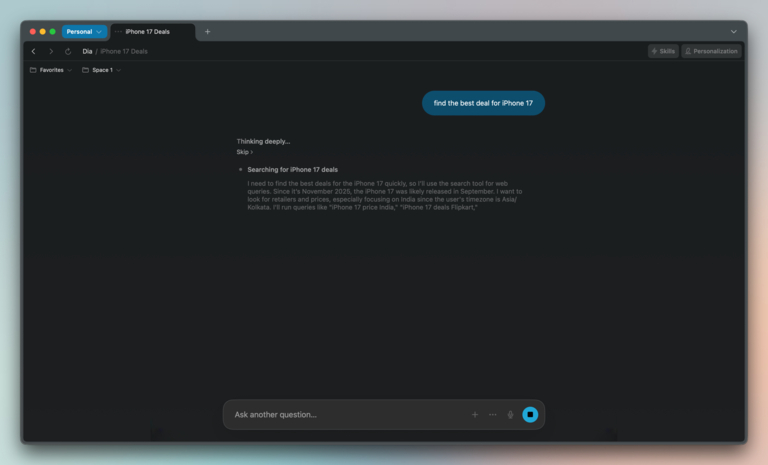The height and width of the screenshot is (465, 768).
Task: Open the Personal profile dropdown
Action: click(84, 31)
